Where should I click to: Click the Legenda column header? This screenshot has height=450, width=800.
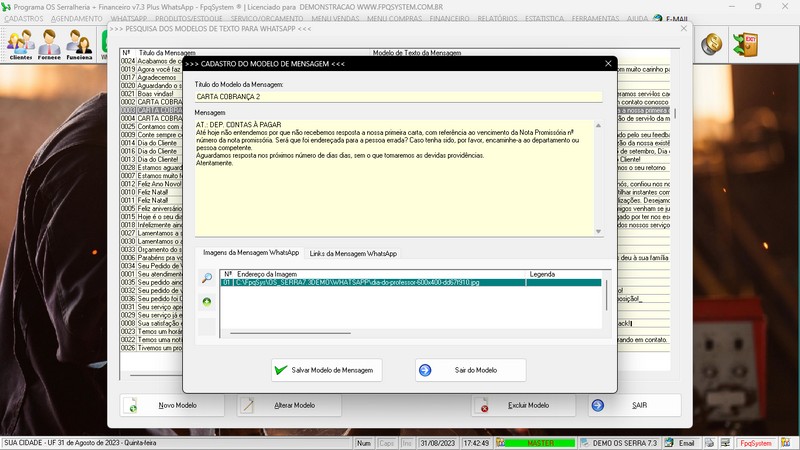542,274
